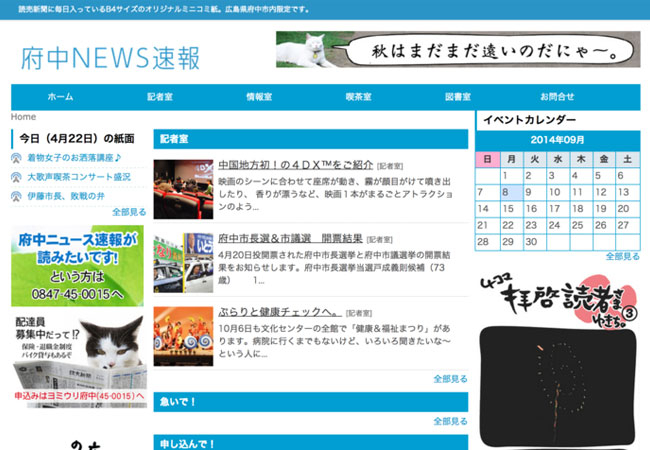Click the icon beside 着物女子のお洒落講座
The width and height of the screenshot is (650, 450).
coord(17,158)
